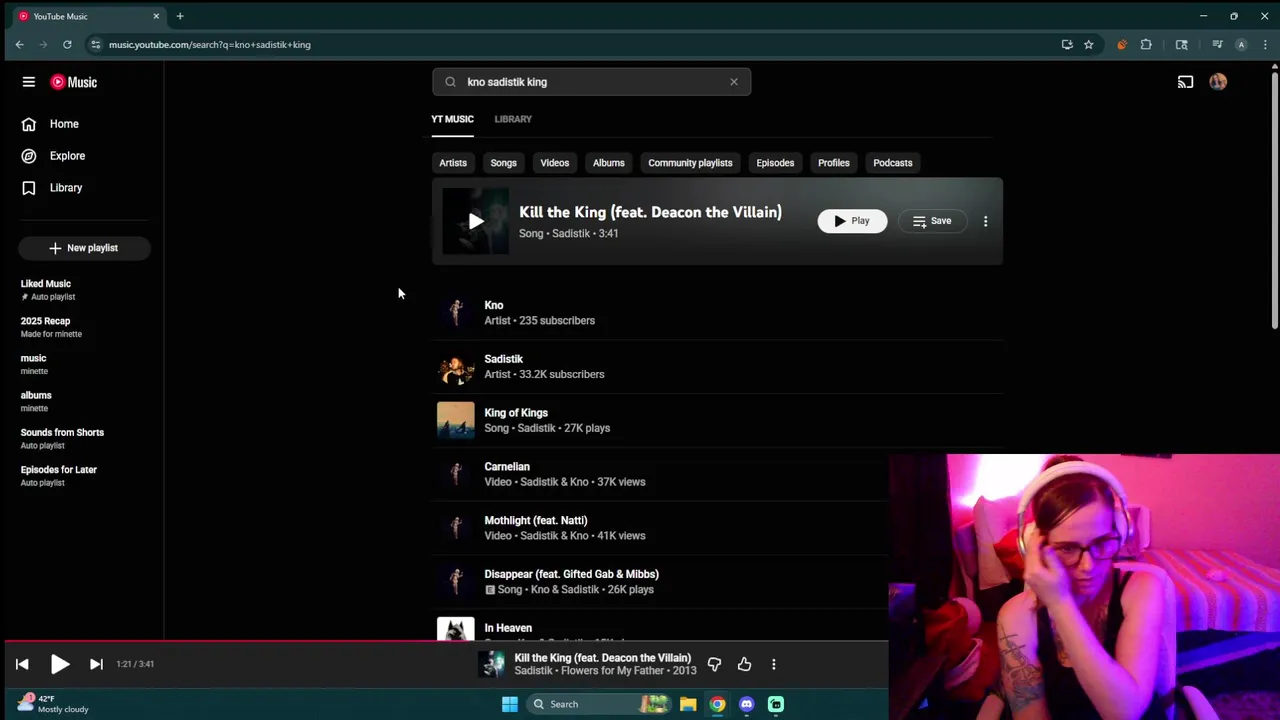Open Chrome three-dot menu
1280x720 pixels.
[x=1266, y=45]
